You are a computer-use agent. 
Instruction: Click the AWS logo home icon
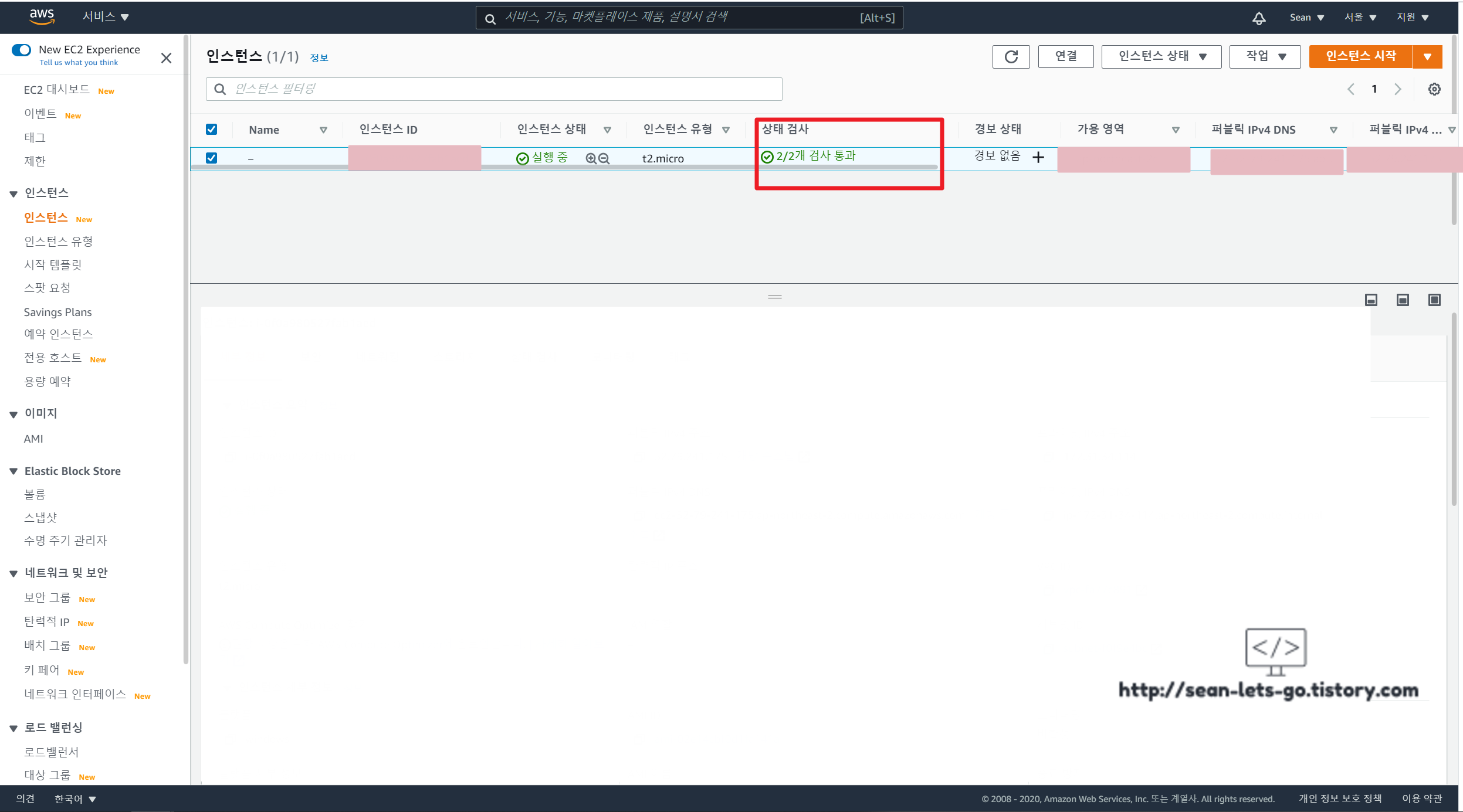click(42, 17)
